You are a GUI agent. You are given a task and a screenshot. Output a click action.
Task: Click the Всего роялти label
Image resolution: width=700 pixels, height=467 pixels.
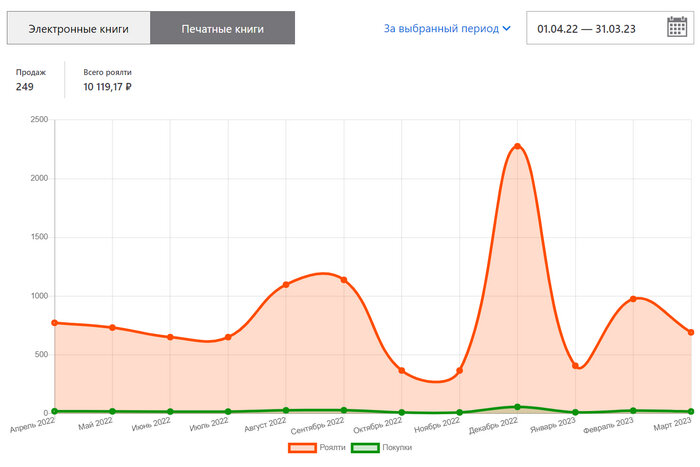tap(107, 72)
